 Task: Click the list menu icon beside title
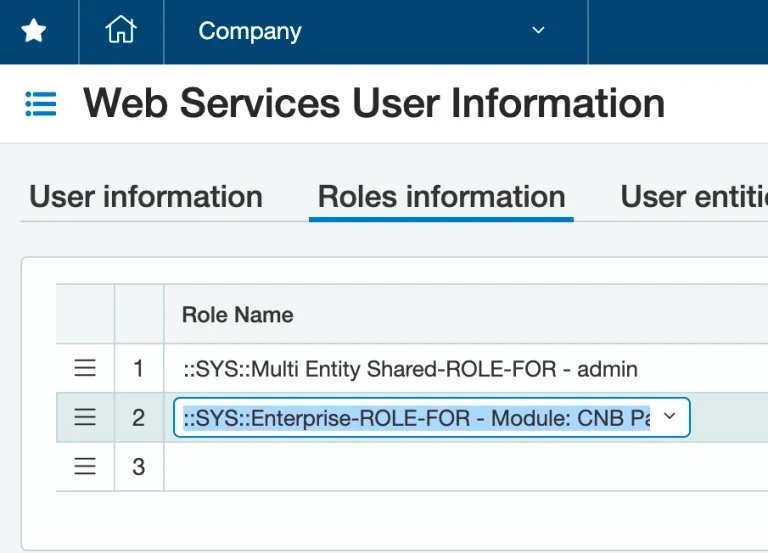point(41,104)
